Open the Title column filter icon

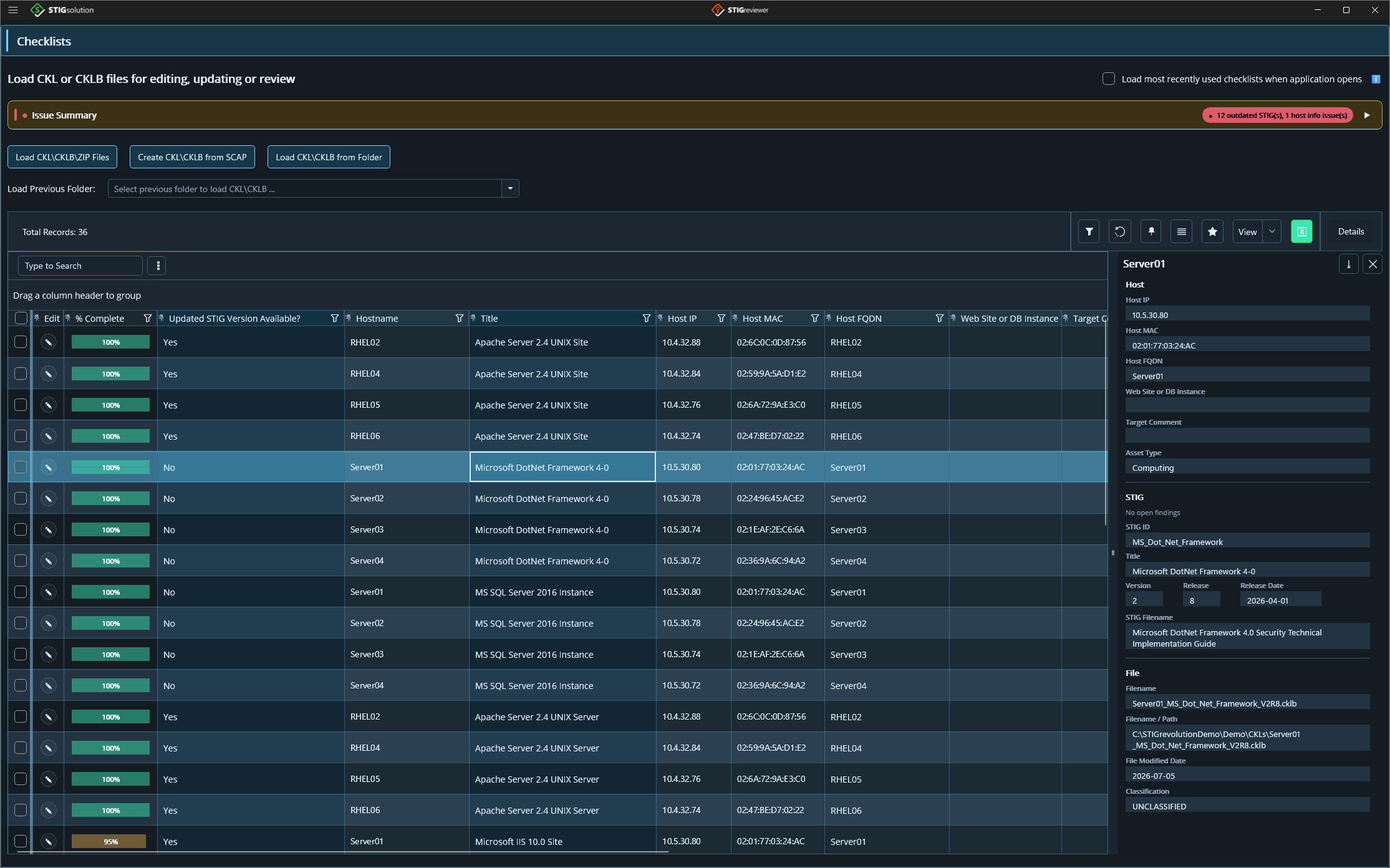(x=647, y=318)
